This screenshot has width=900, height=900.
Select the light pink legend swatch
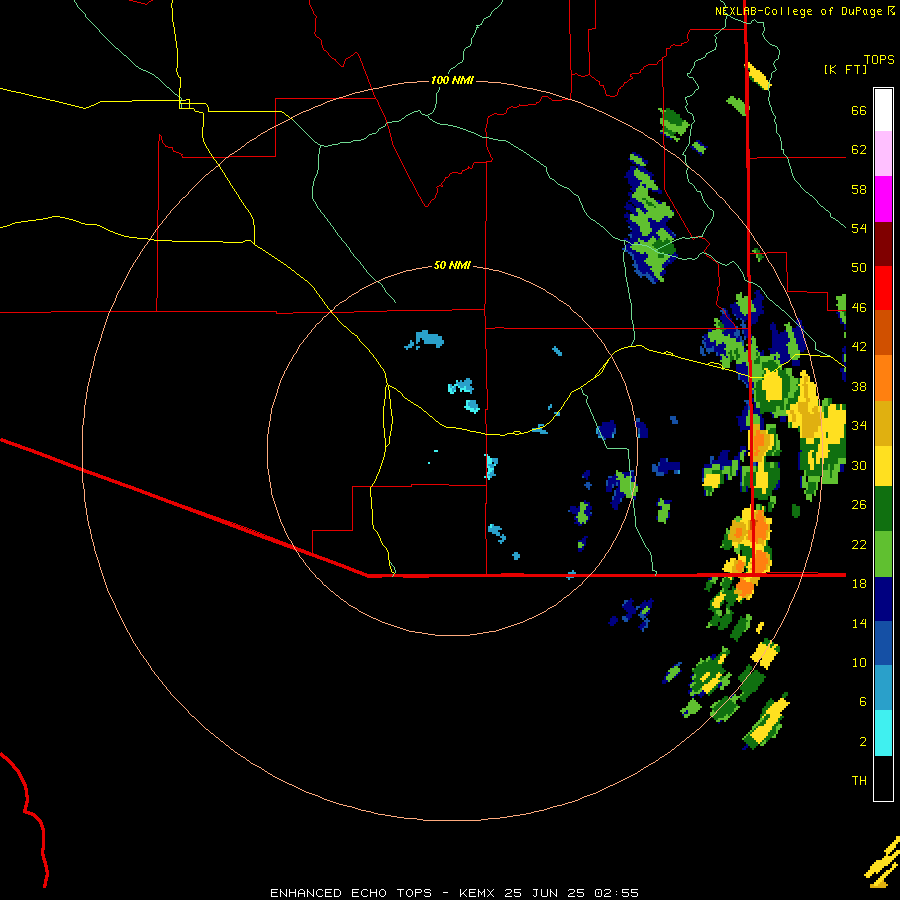(883, 153)
